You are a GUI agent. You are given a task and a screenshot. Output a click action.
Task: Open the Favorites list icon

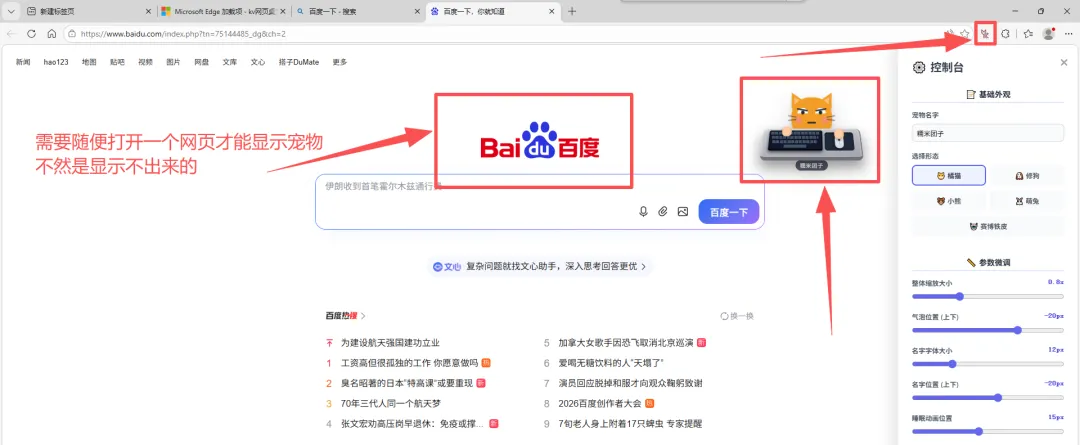[1028, 34]
